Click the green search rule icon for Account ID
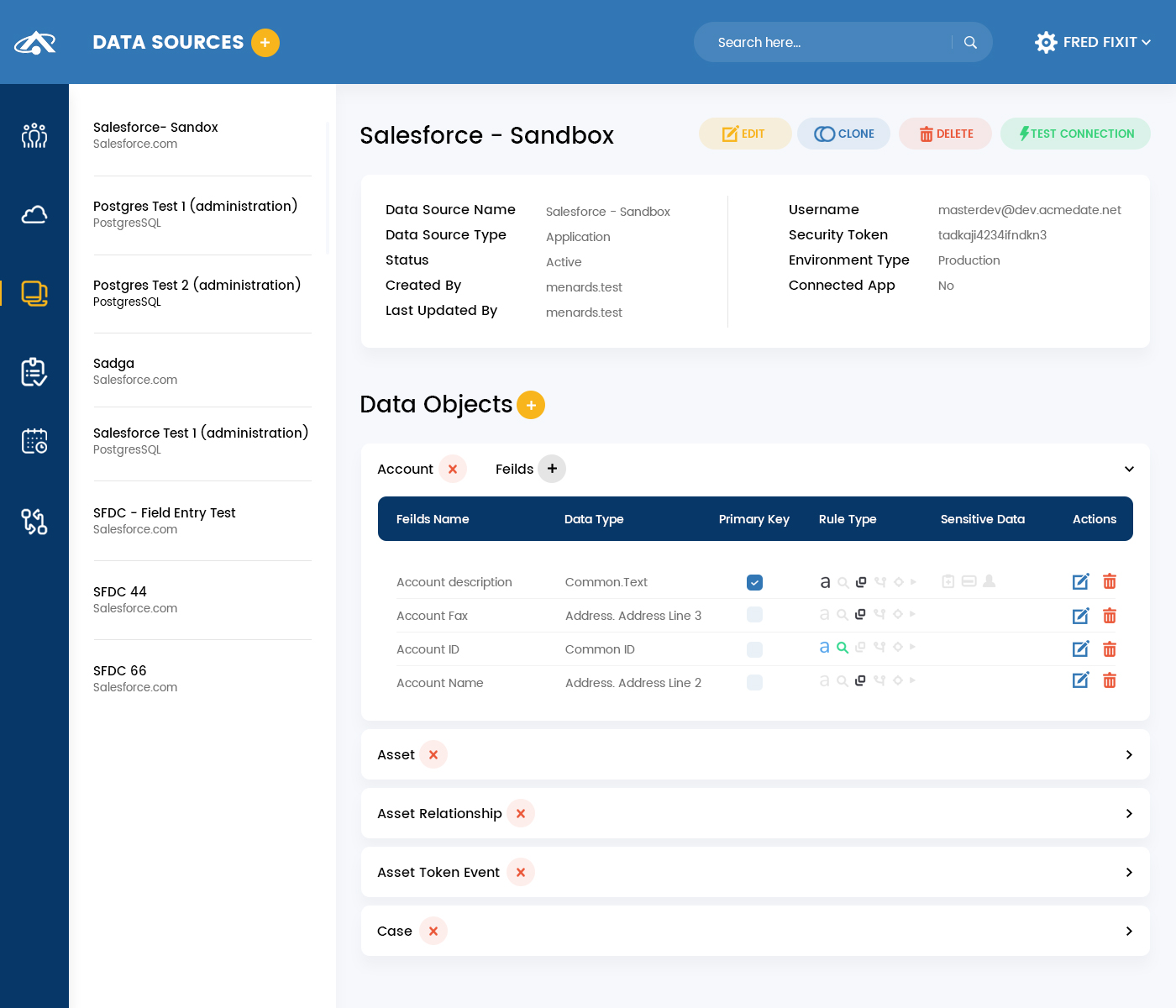This screenshot has height=1008, width=1176. tap(843, 648)
